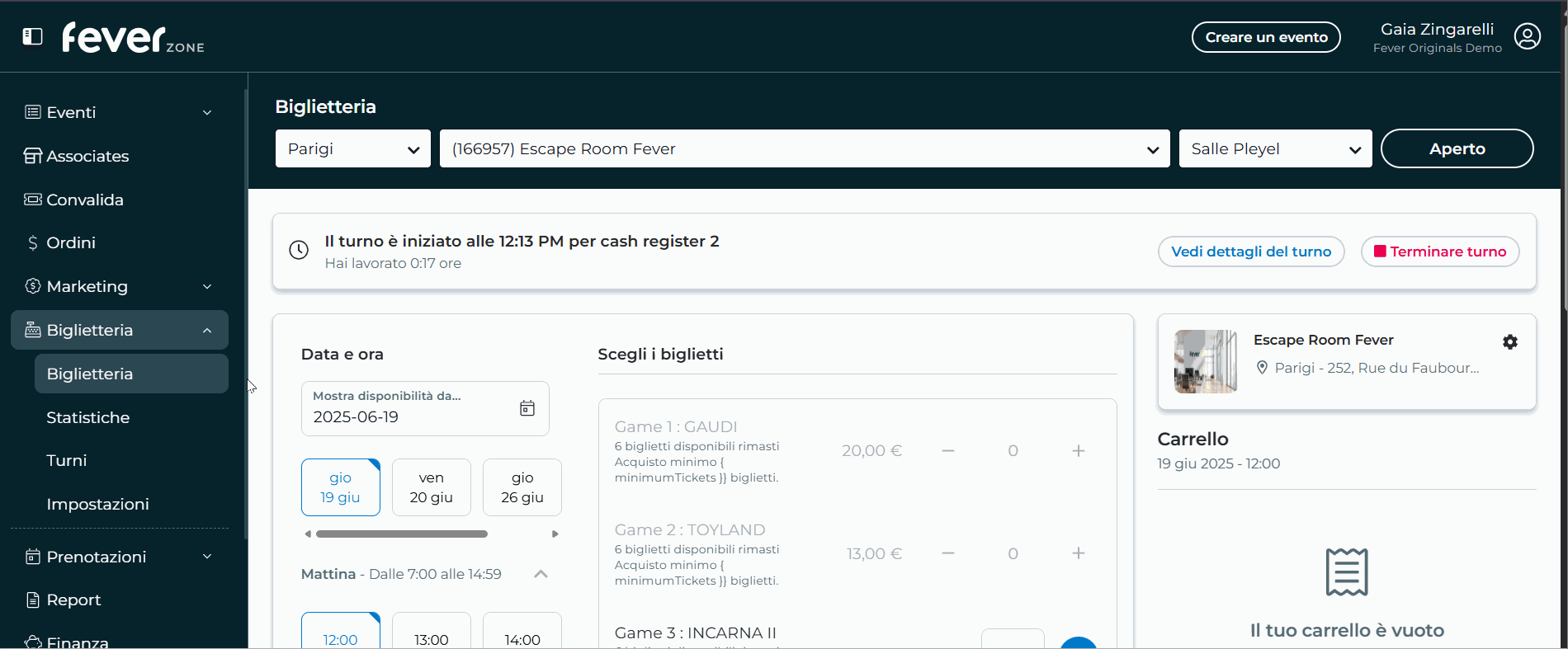Click the cart date 19 giu 2025 - 12:00
The height and width of the screenshot is (649, 1568).
click(x=1219, y=463)
